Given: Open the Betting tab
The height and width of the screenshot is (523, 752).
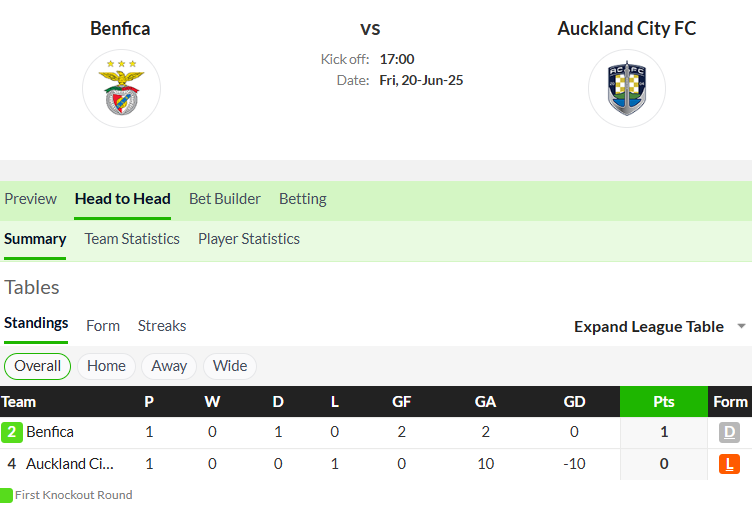Looking at the screenshot, I should [x=303, y=199].
